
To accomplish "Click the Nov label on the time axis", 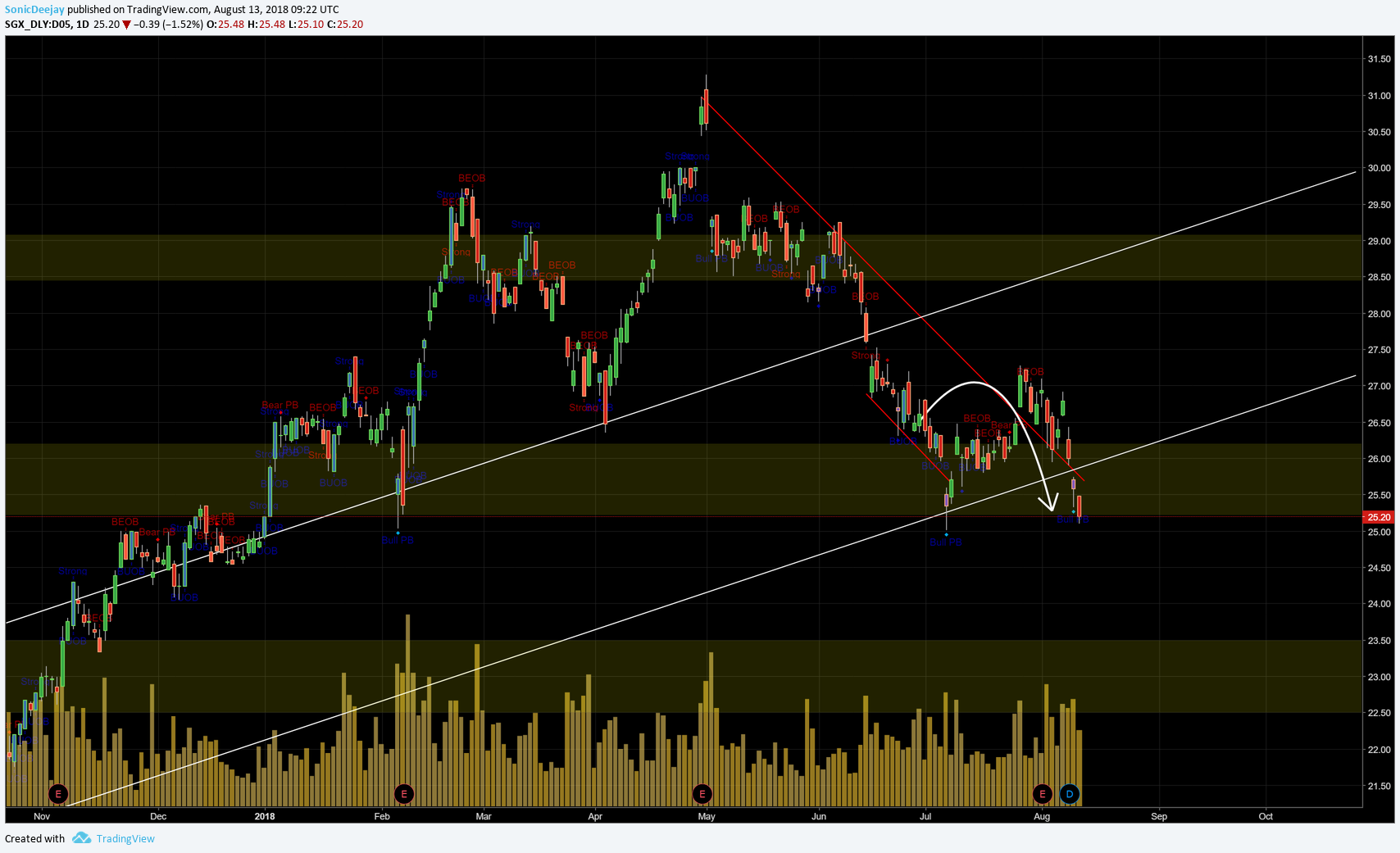I will [42, 816].
